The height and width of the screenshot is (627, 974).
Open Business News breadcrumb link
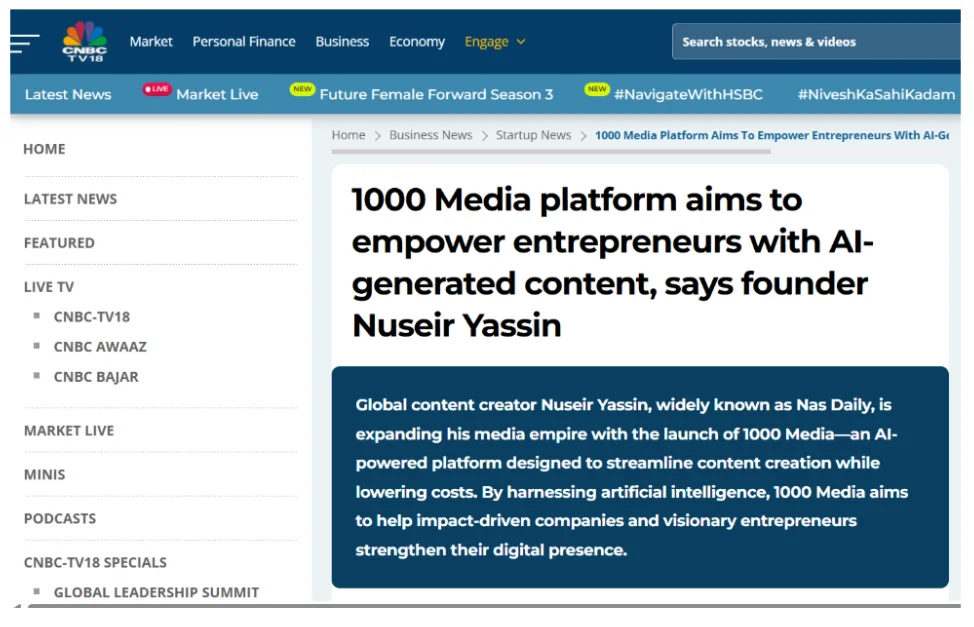tap(430, 135)
